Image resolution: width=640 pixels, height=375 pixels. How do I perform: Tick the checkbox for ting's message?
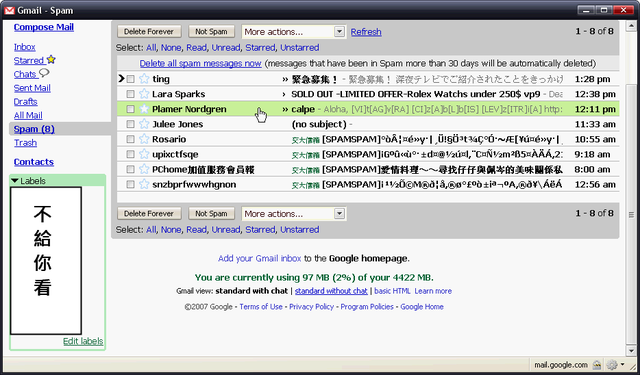pyautogui.click(x=130, y=79)
